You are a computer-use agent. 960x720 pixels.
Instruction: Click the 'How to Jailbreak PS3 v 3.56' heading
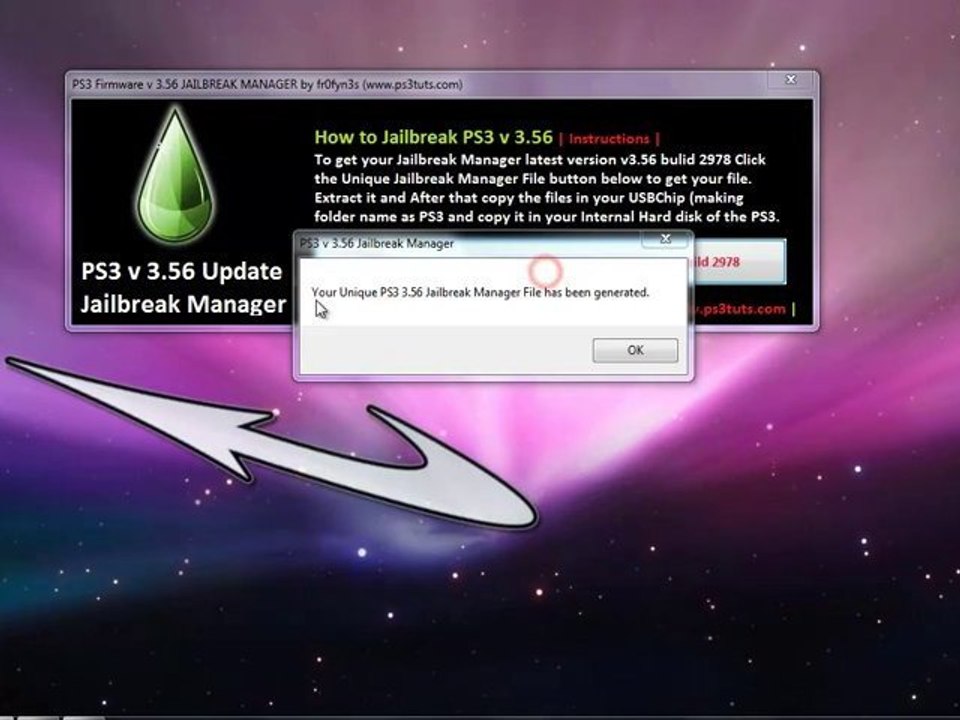point(433,137)
